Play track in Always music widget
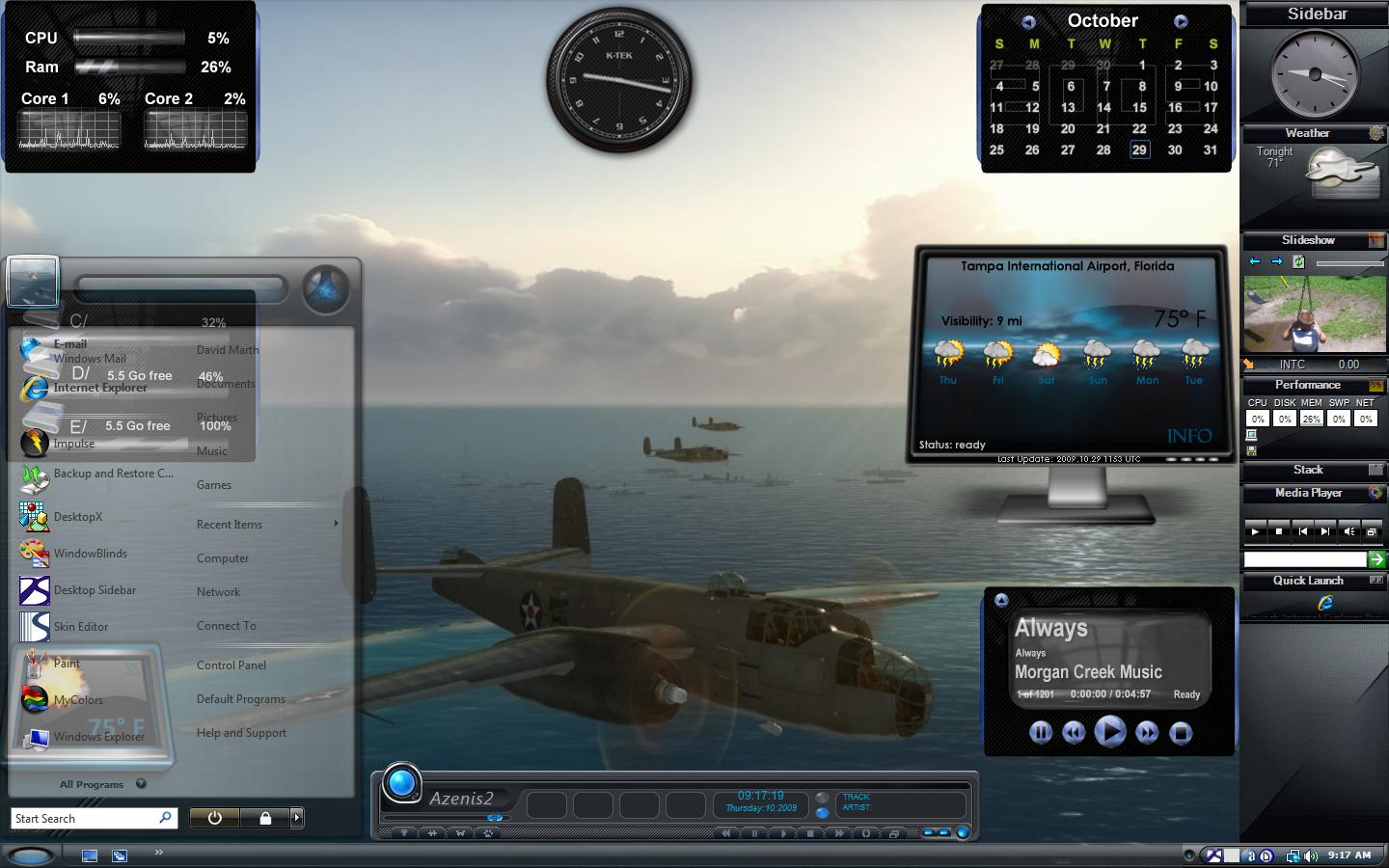This screenshot has height=868, width=1389. tap(1109, 732)
